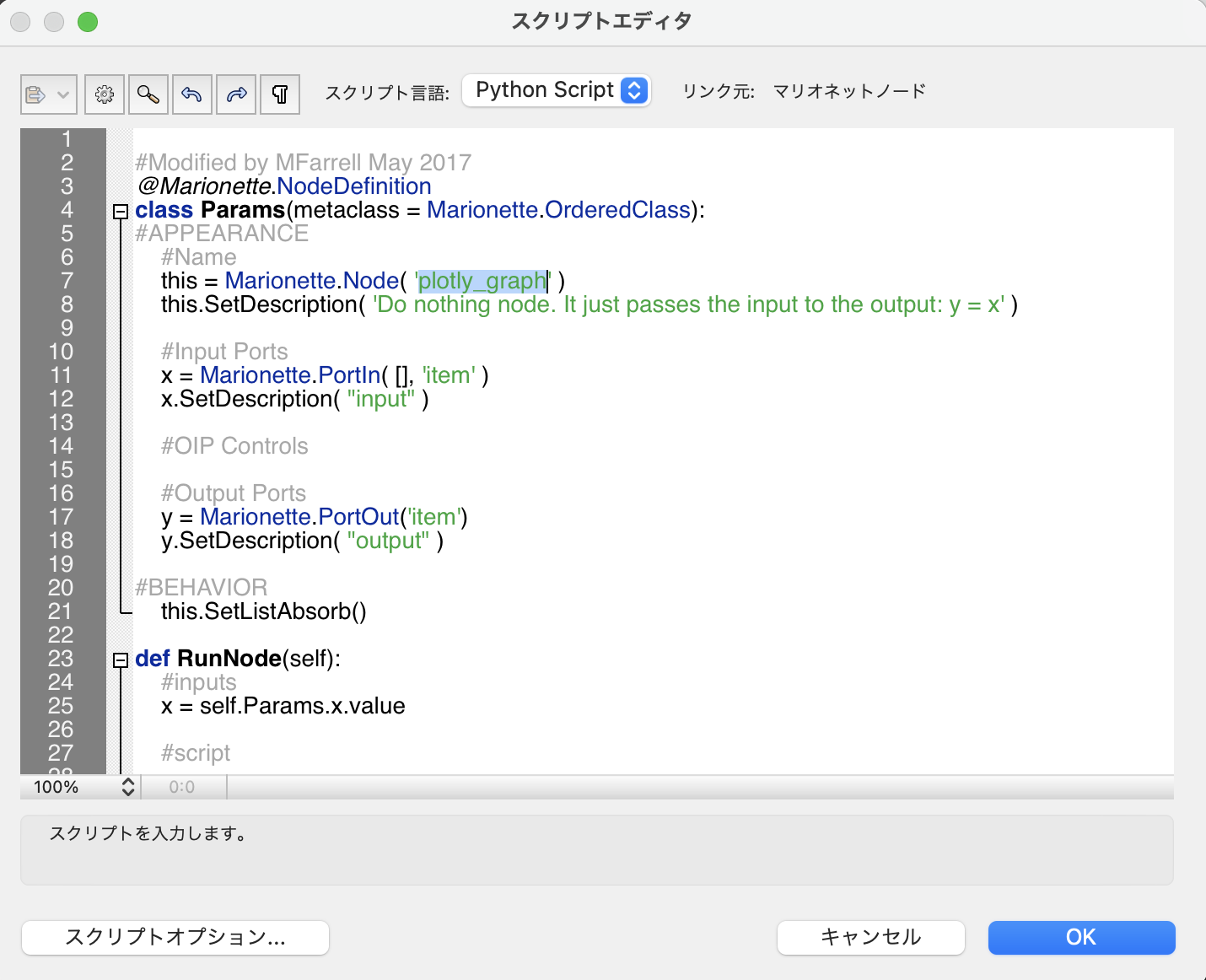This screenshot has height=980, width=1206.
Task: Collapse the def RunNode code block
Action: coord(121,660)
